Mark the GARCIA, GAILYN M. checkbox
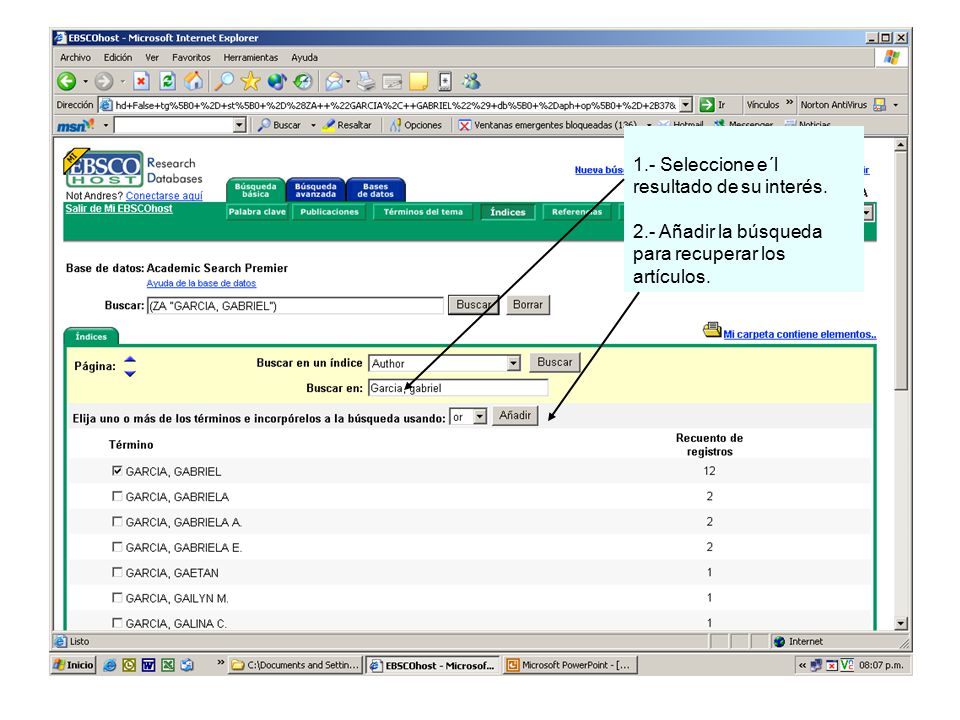This screenshot has height=720, width=960. [x=117, y=597]
